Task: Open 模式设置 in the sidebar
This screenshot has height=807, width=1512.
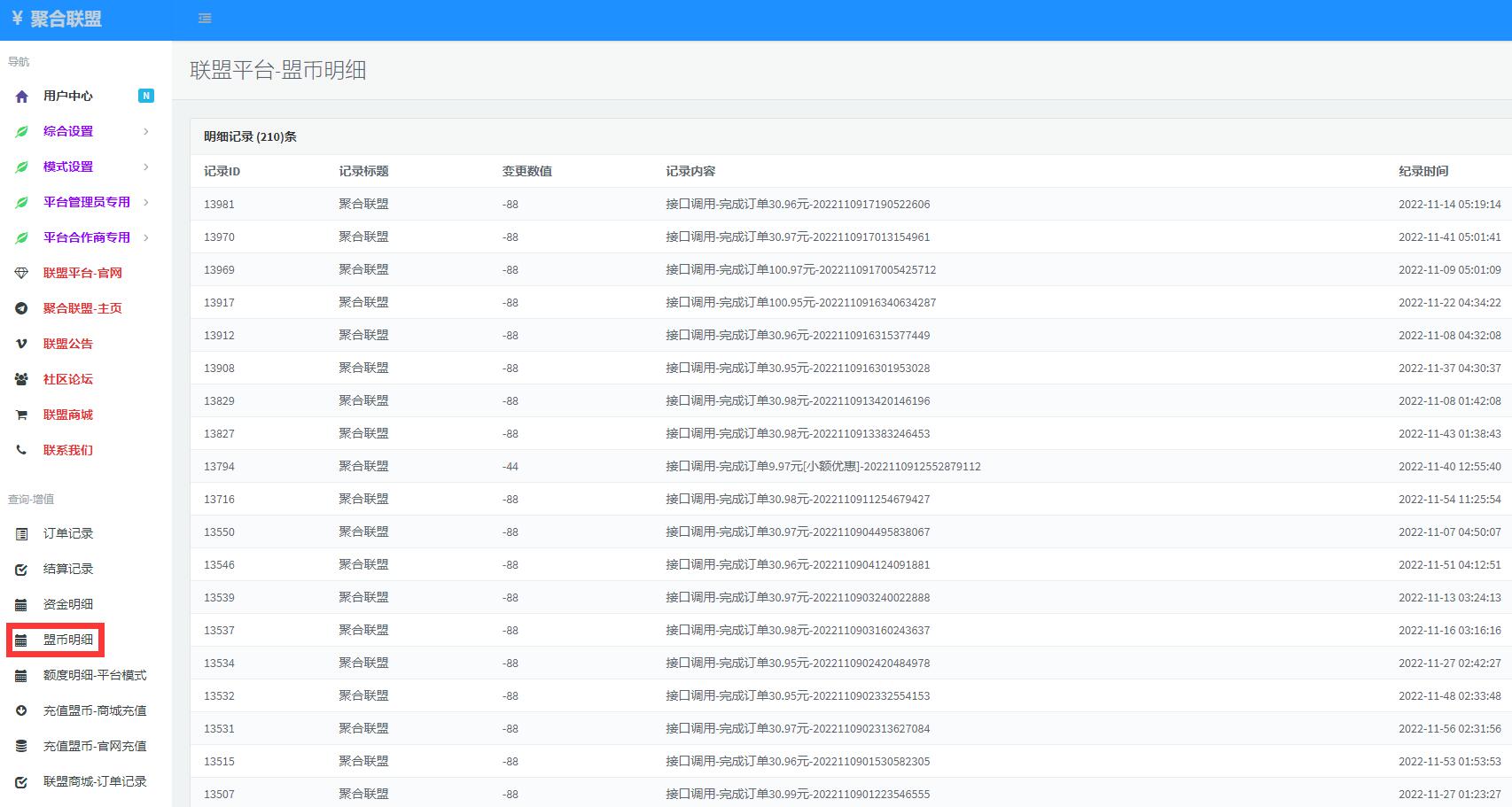Action: pos(68,167)
